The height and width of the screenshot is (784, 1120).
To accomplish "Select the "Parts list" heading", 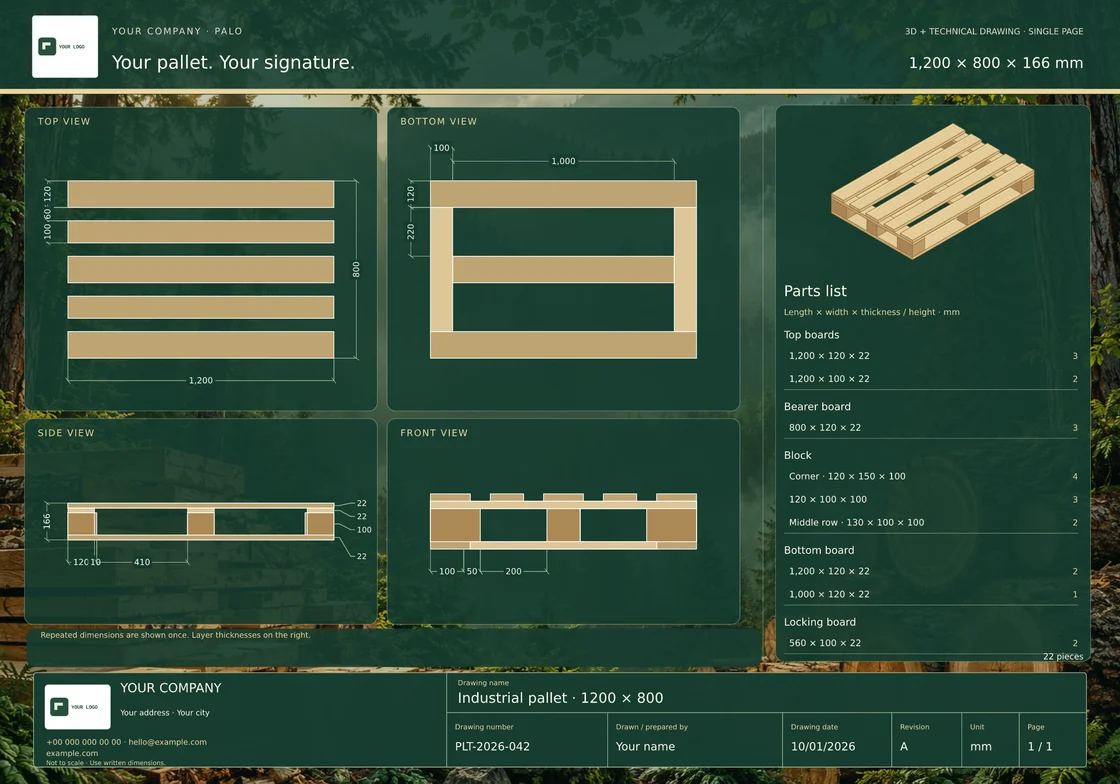I will pos(815,291).
